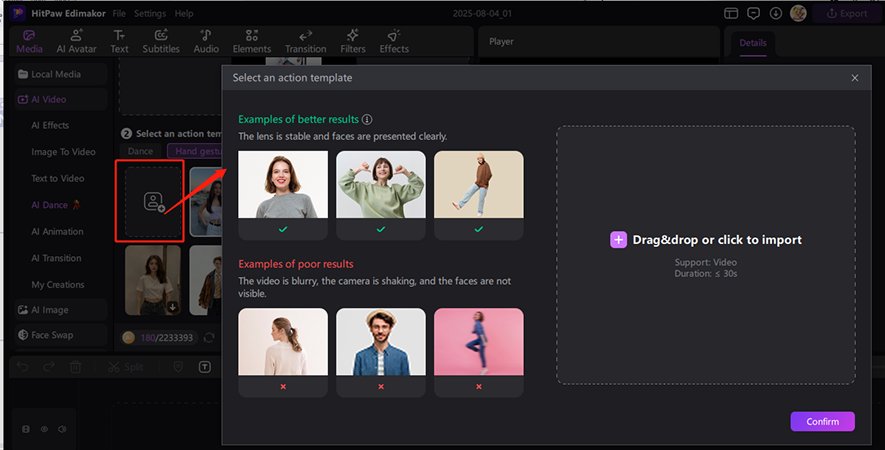Open My Creations in sidebar

pyautogui.click(x=58, y=285)
